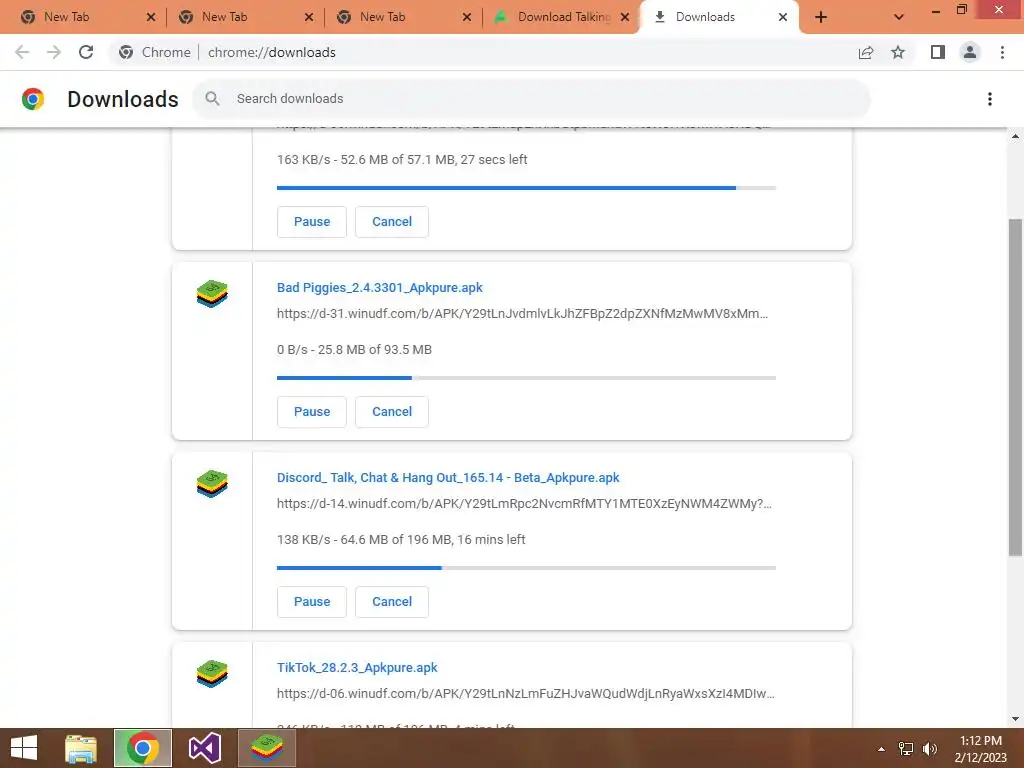The height and width of the screenshot is (768, 1024).
Task: Open the Discord Talk, Chat & Hang Out apk link
Action: [x=448, y=477]
